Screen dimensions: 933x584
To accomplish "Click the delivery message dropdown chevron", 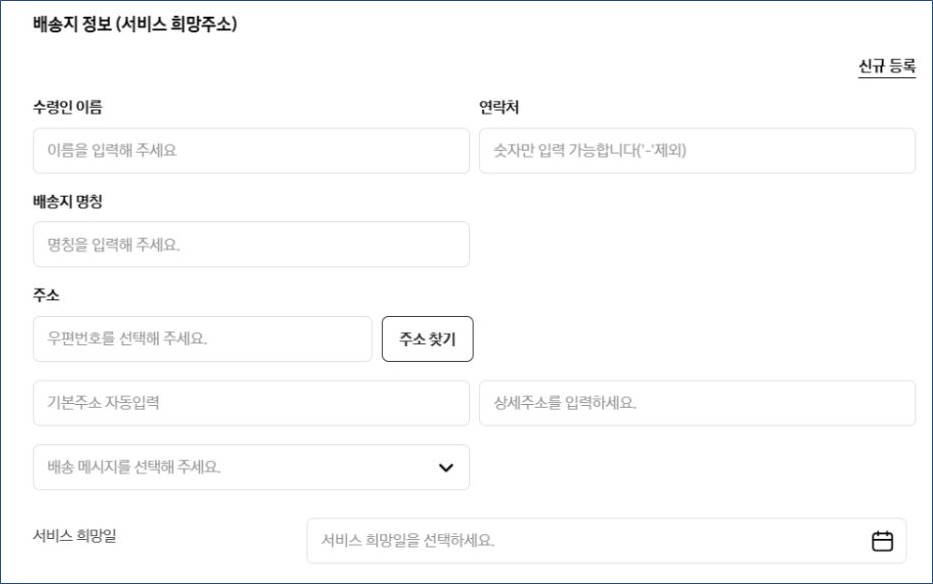I will tap(447, 467).
